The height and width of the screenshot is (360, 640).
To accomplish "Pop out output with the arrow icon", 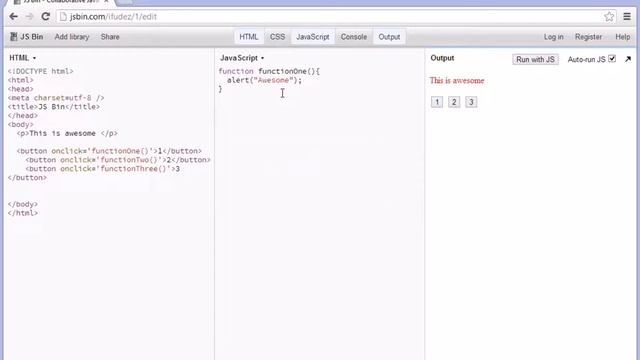I will click(628, 59).
